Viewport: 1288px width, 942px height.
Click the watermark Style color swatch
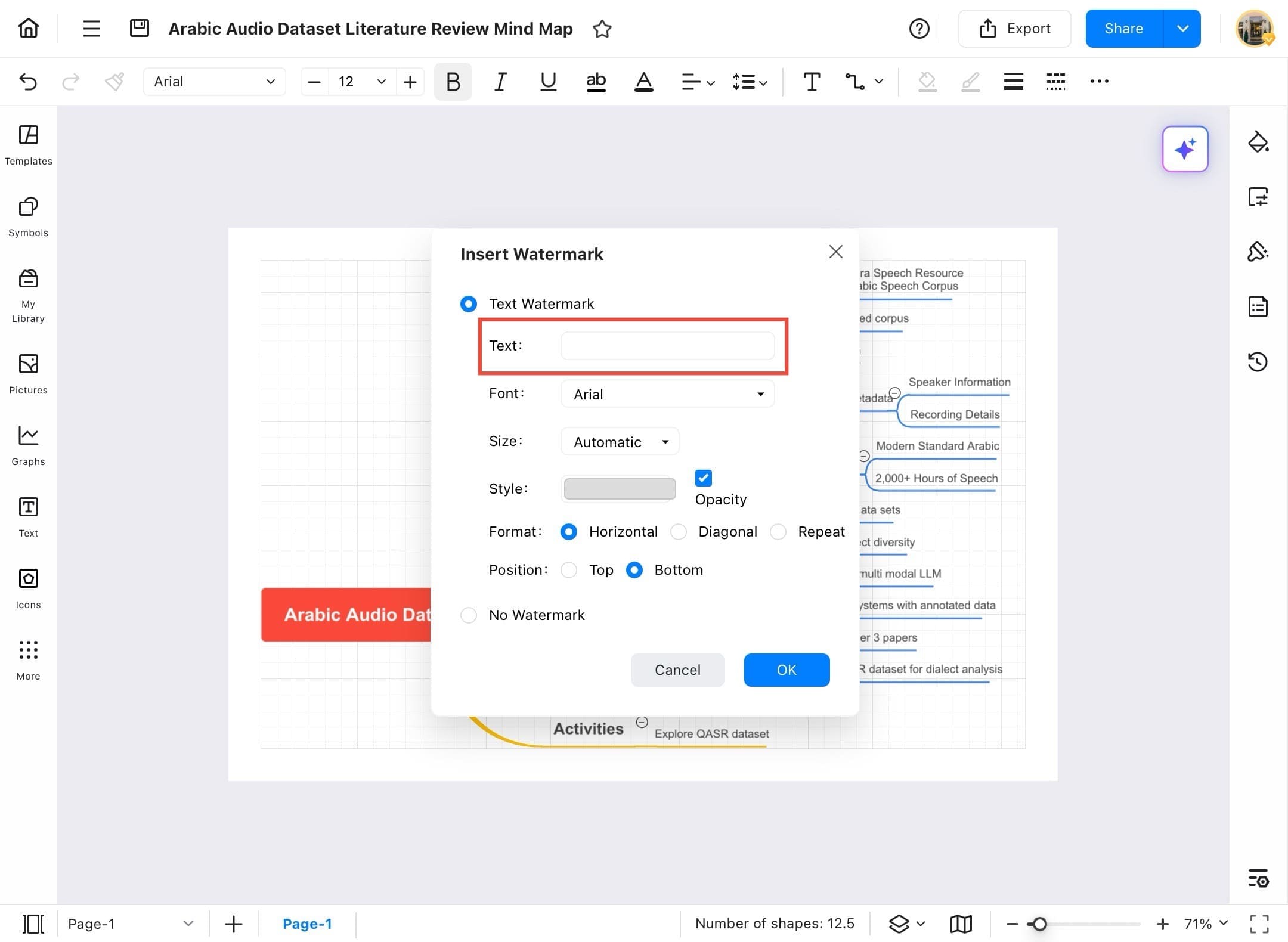[x=618, y=488]
